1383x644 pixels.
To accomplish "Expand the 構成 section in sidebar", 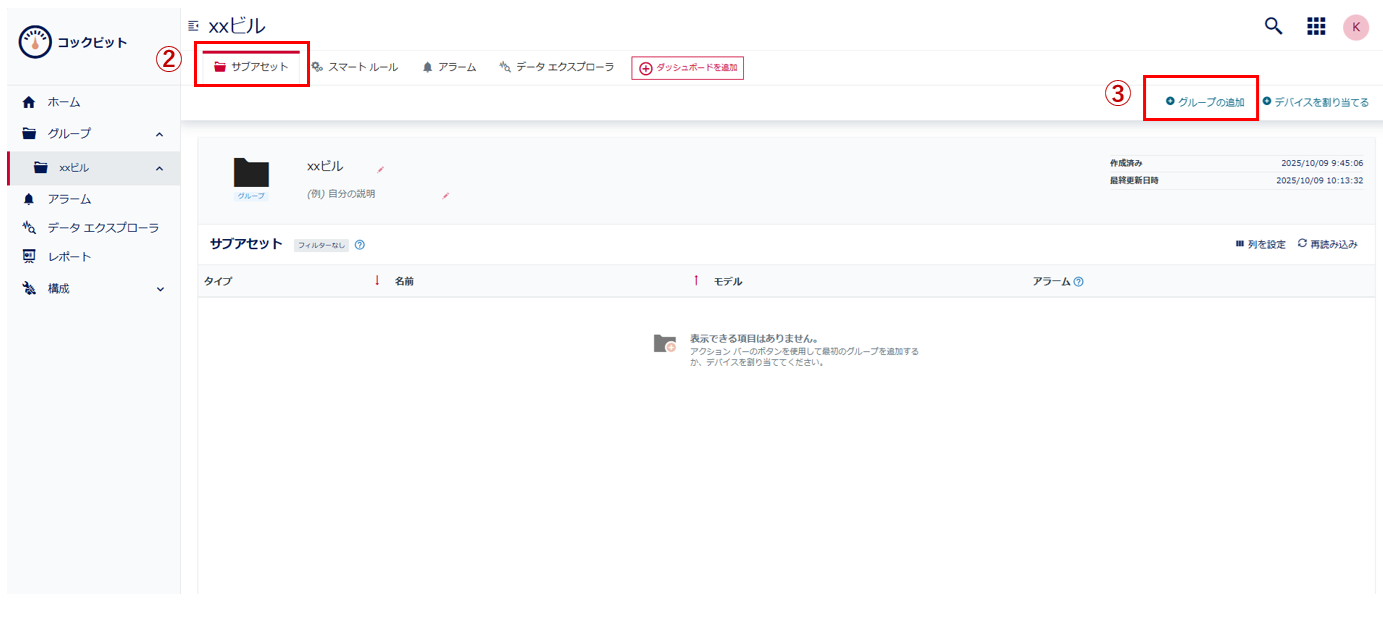I will click(x=160, y=289).
